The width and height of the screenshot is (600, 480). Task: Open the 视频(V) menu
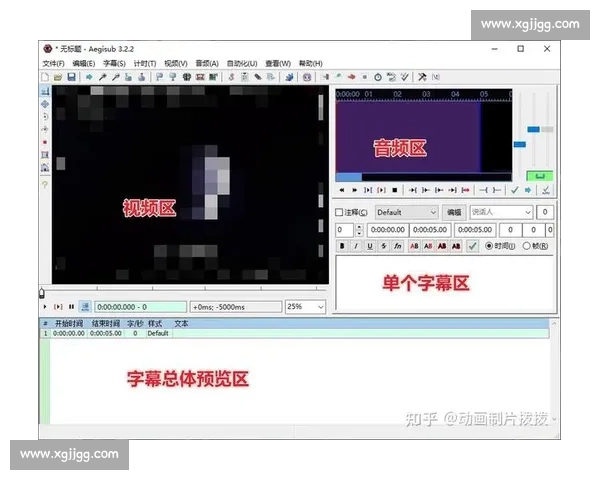pyautogui.click(x=175, y=63)
